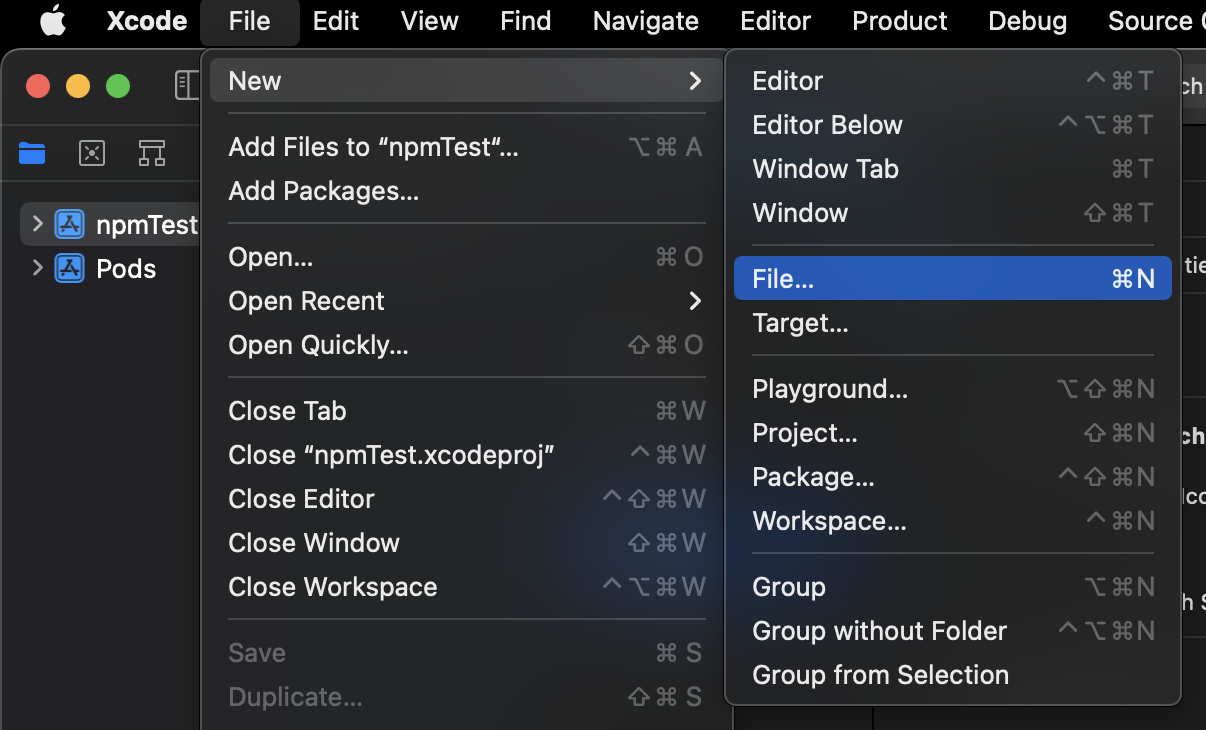1206x730 pixels.
Task: Select Close Editor
Action: (x=466, y=499)
